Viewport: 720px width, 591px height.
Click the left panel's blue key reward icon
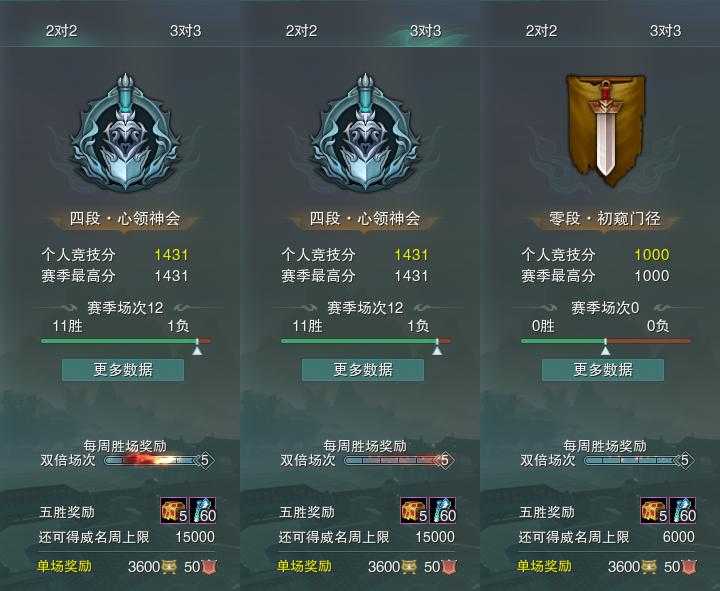pyautogui.click(x=202, y=511)
